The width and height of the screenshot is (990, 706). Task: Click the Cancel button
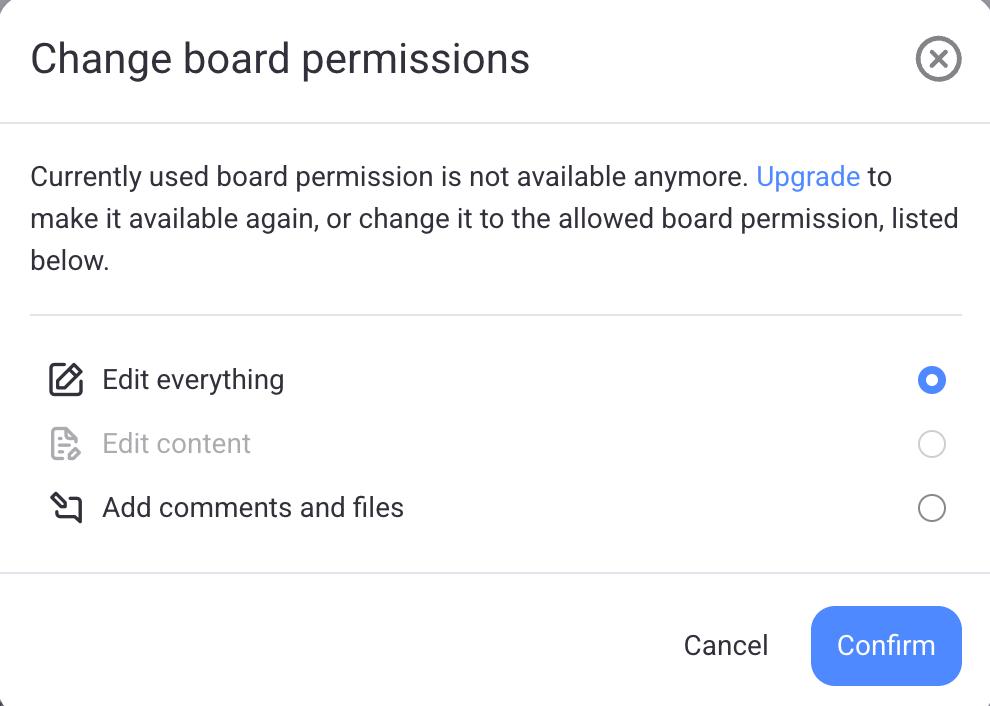(x=725, y=646)
